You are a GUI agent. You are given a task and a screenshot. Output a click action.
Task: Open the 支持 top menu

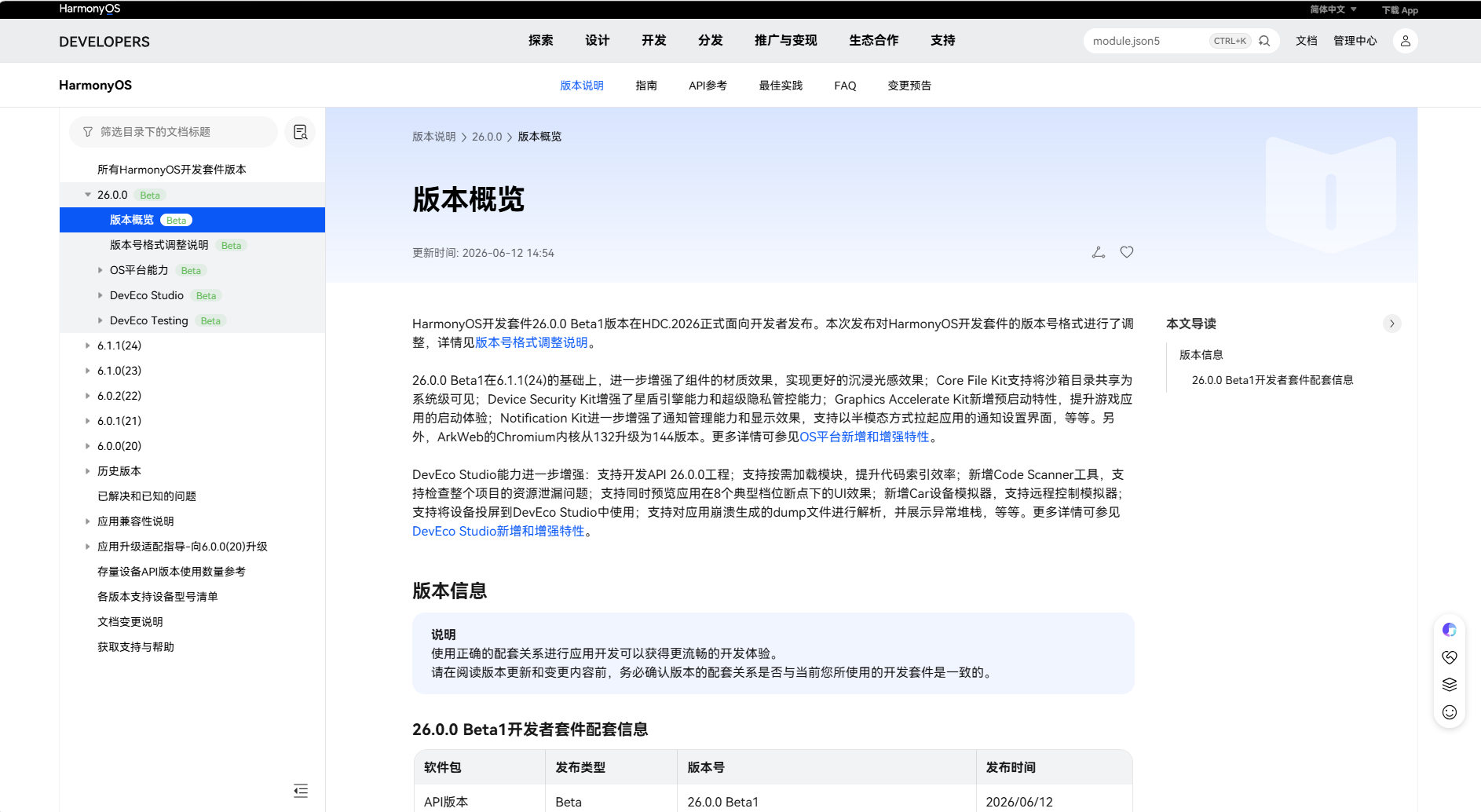click(x=943, y=41)
